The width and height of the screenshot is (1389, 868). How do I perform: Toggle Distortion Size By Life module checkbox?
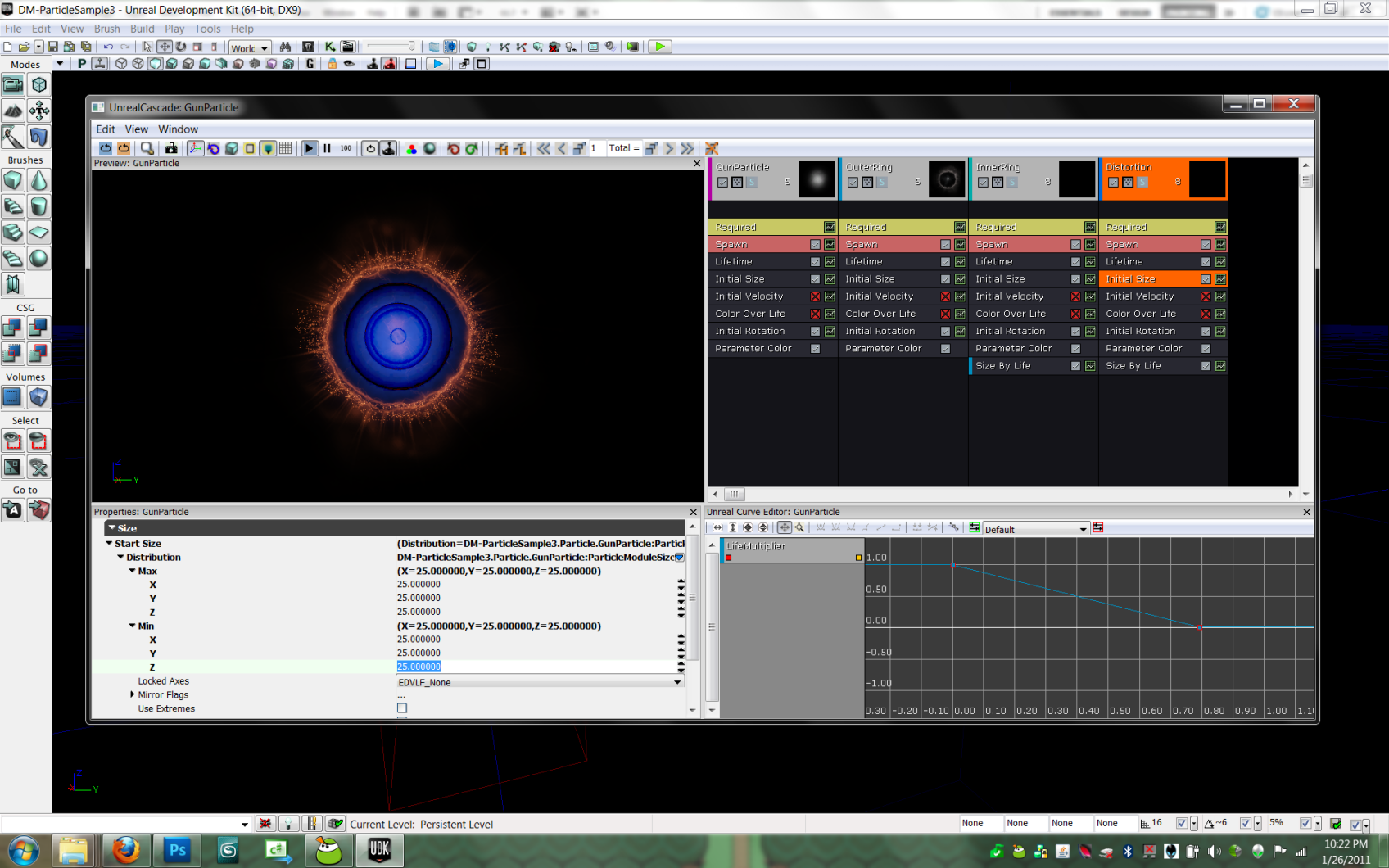pos(1206,366)
